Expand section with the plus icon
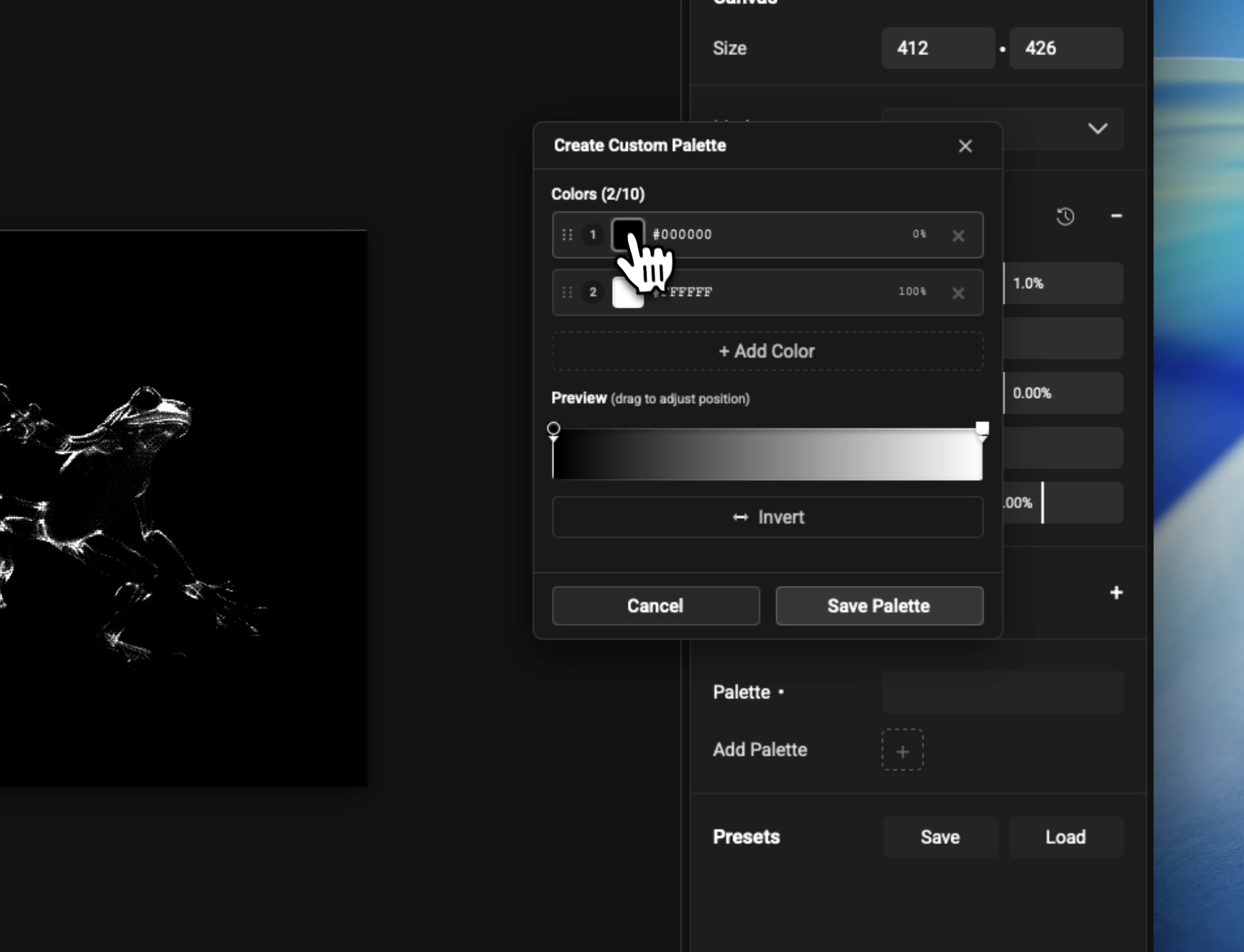The width and height of the screenshot is (1244, 952). click(1116, 593)
